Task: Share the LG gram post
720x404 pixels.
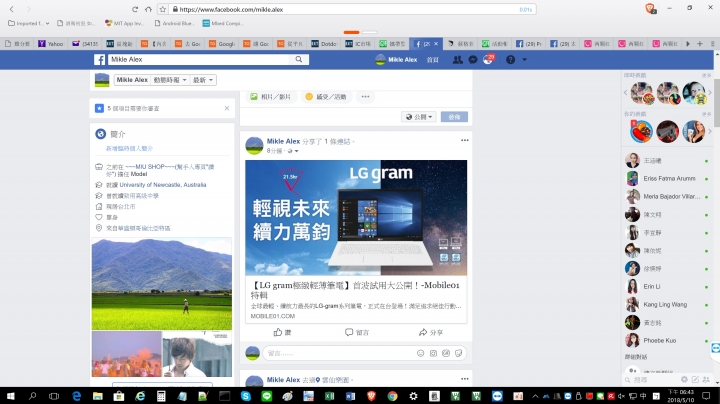Action: pyautogui.click(x=431, y=332)
